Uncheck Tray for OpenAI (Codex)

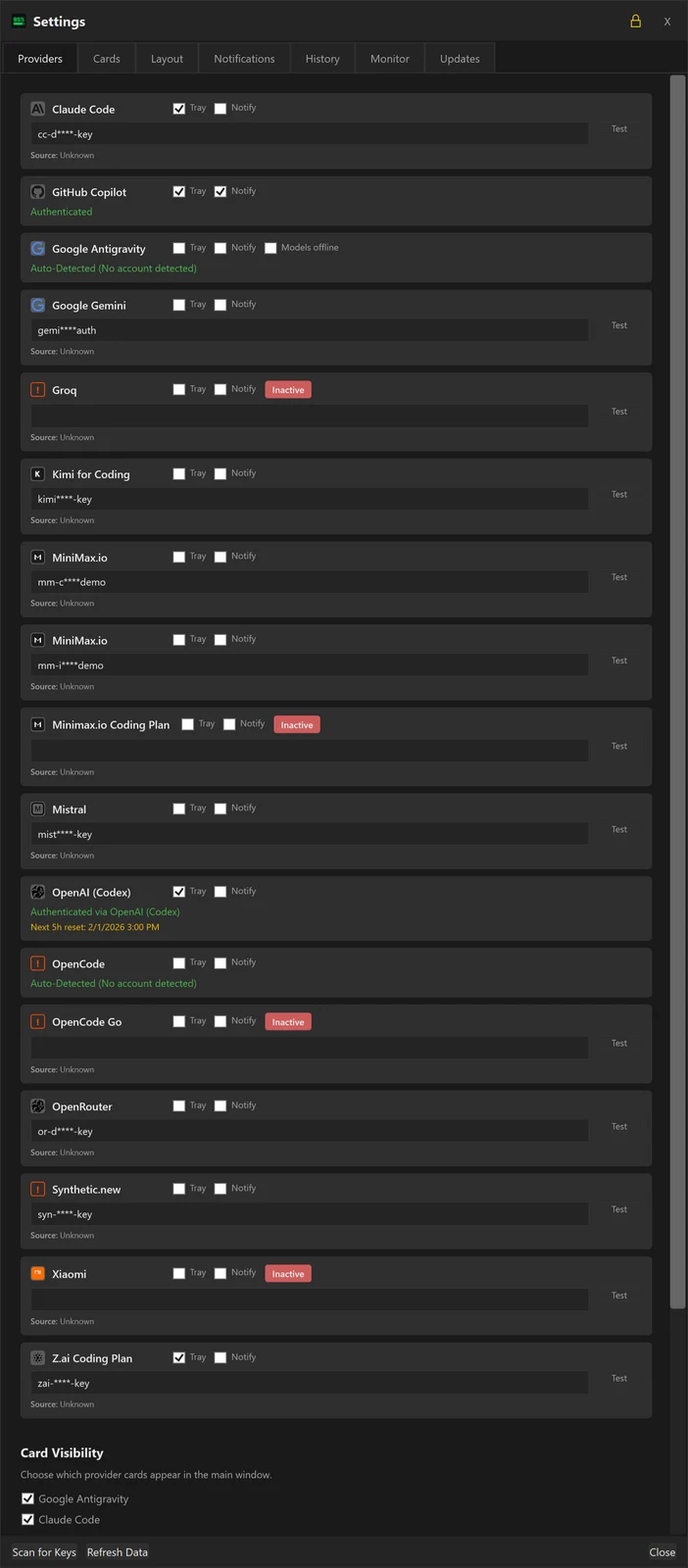(x=179, y=892)
